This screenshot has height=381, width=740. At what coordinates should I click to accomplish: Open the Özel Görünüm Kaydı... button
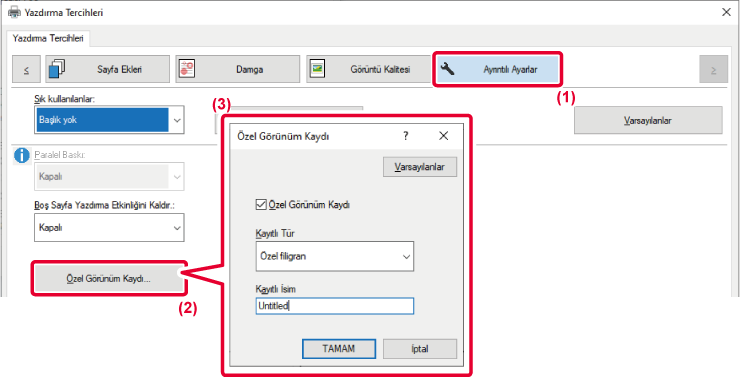[x=109, y=279]
